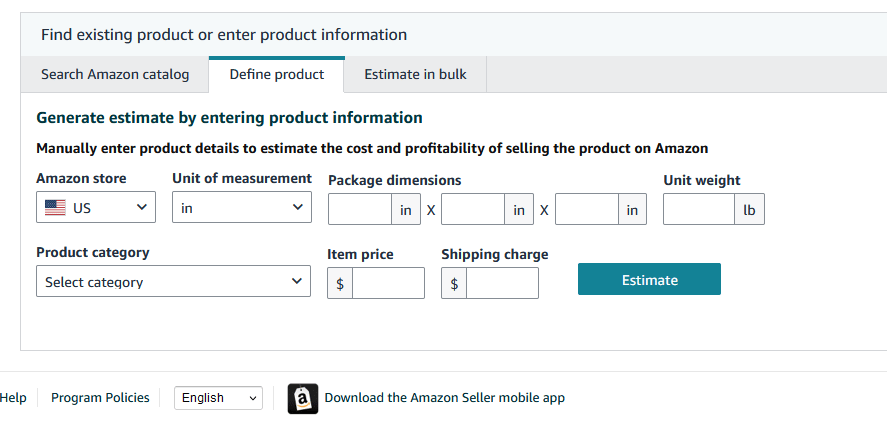Open the Product category dropdown

pyautogui.click(x=173, y=281)
